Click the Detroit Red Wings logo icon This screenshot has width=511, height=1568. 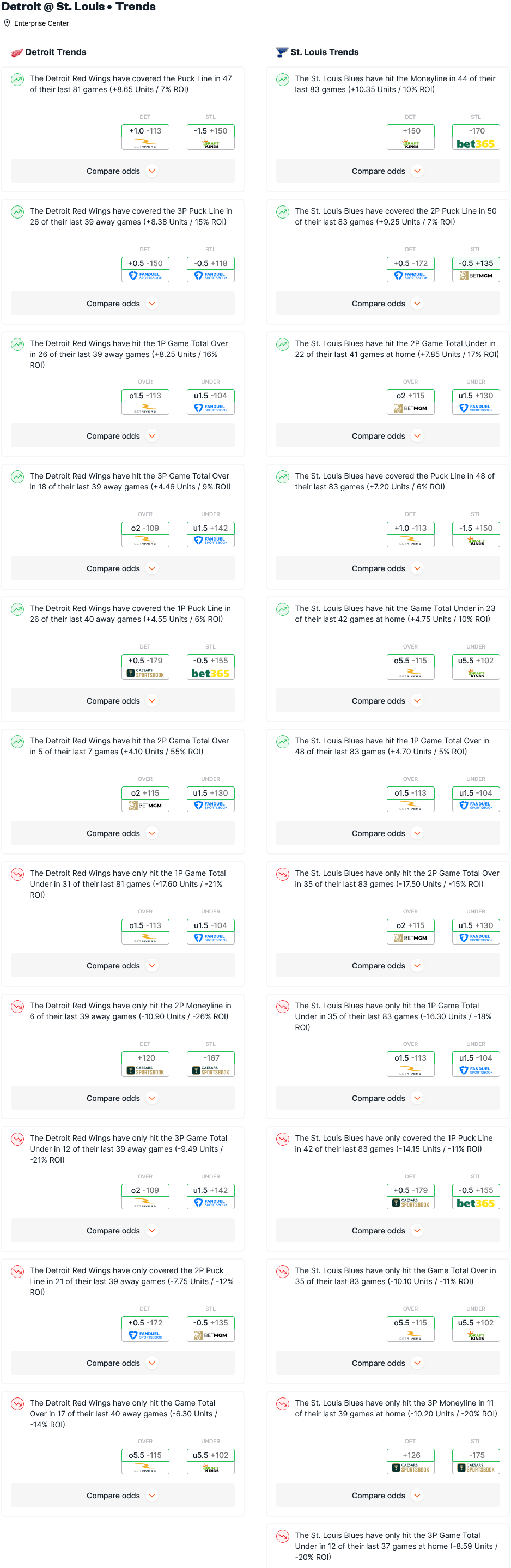click(16, 52)
